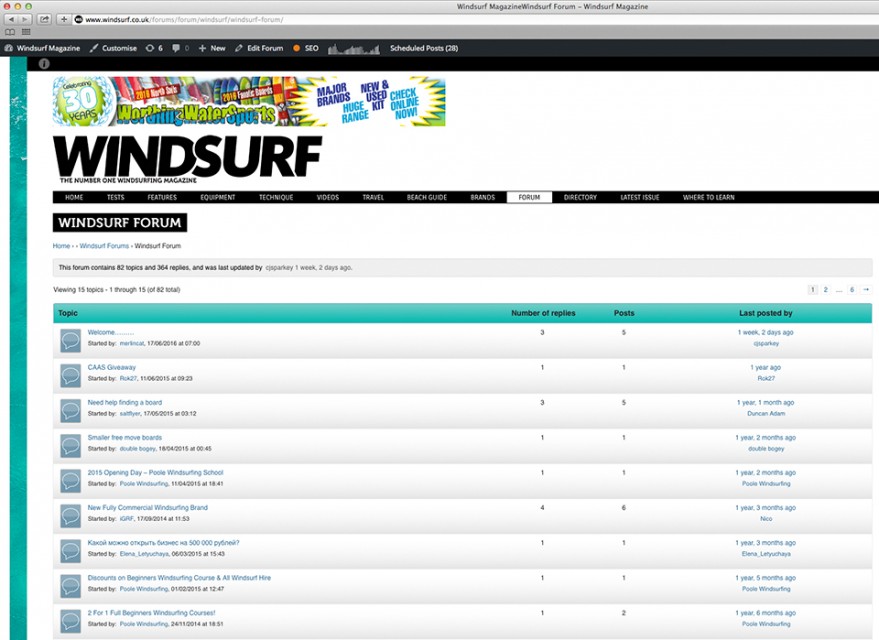Click the next page arrow in pagination
This screenshot has height=640, width=879.
(865, 289)
